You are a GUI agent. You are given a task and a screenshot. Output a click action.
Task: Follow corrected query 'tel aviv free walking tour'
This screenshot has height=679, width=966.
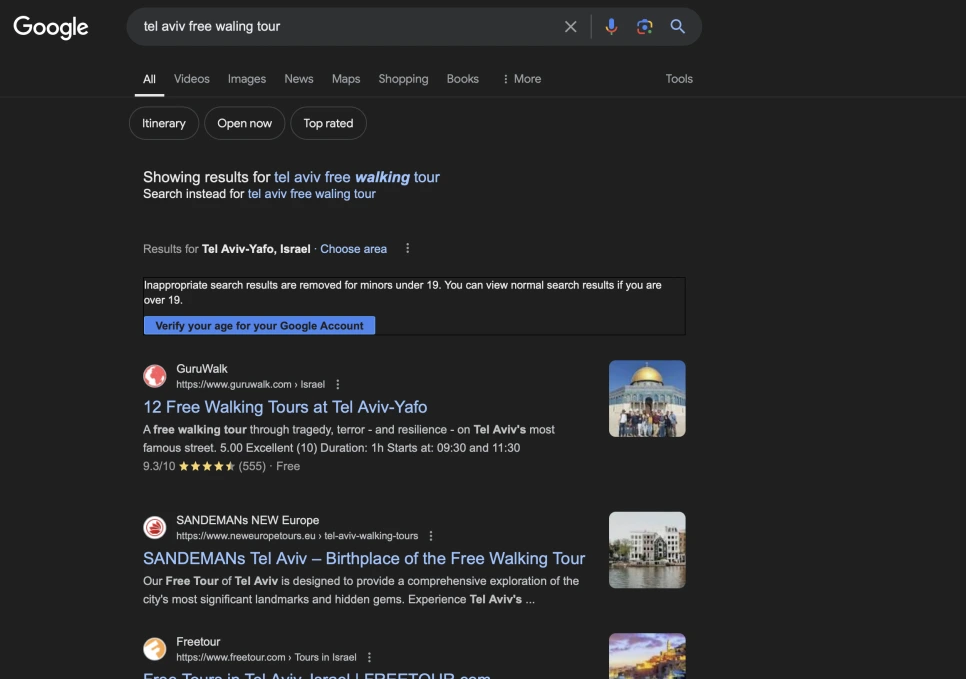357,177
